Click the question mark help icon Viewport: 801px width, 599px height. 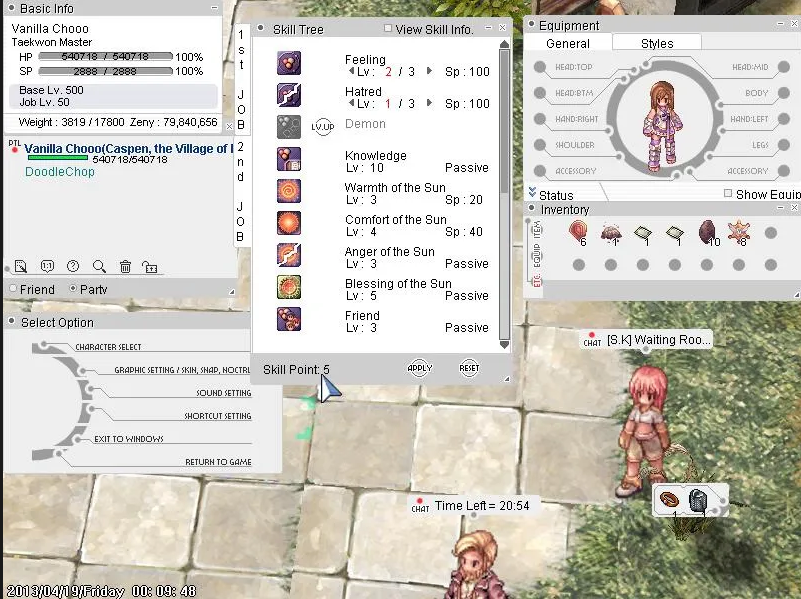tap(73, 266)
